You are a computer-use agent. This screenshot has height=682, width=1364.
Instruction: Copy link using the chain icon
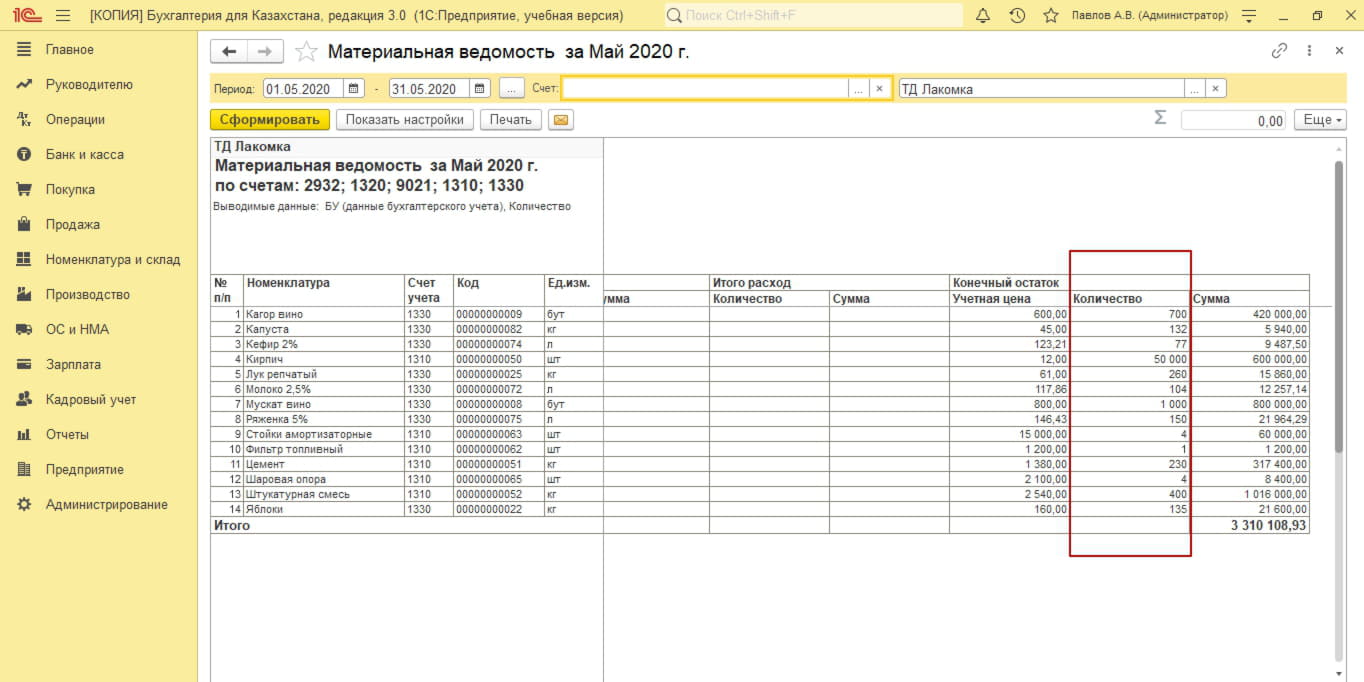[1279, 51]
